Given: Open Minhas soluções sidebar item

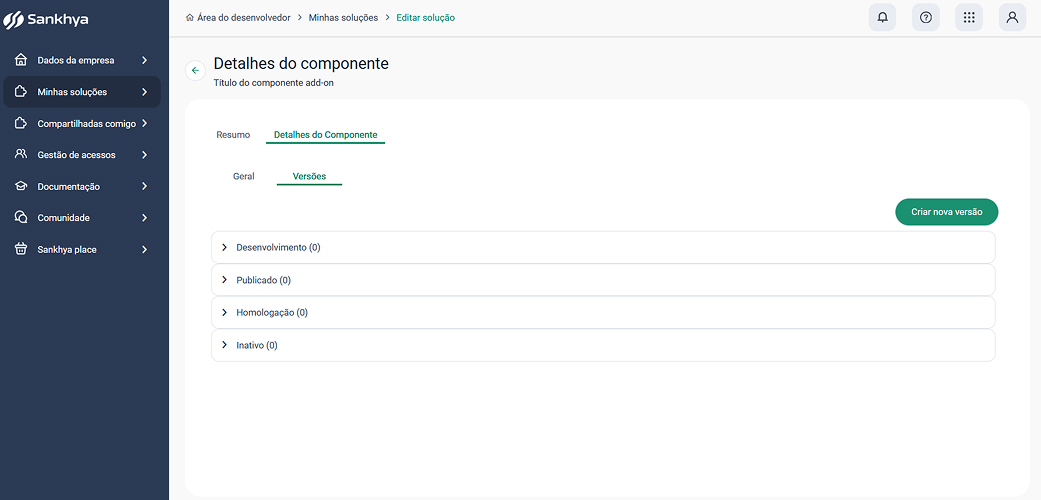Looking at the screenshot, I should [x=82, y=92].
